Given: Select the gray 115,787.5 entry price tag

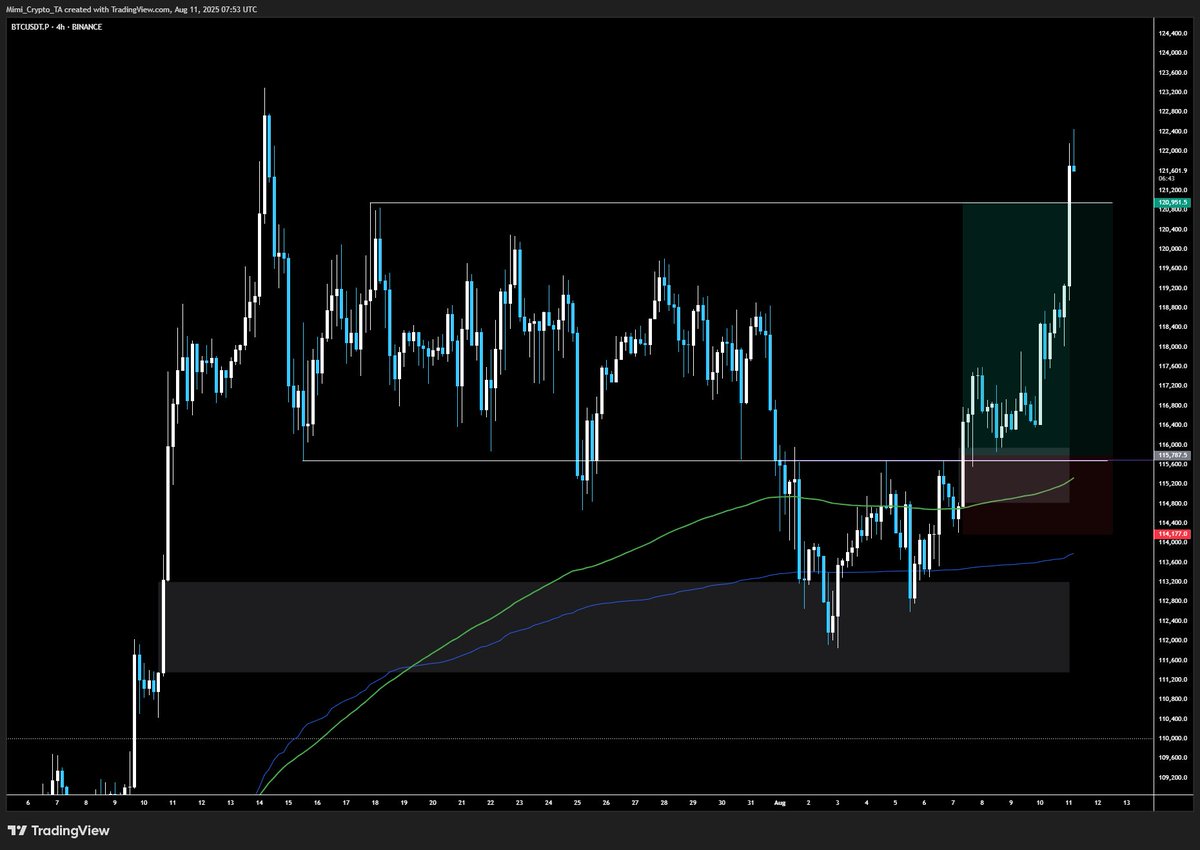Looking at the screenshot, I should click(x=1171, y=456).
